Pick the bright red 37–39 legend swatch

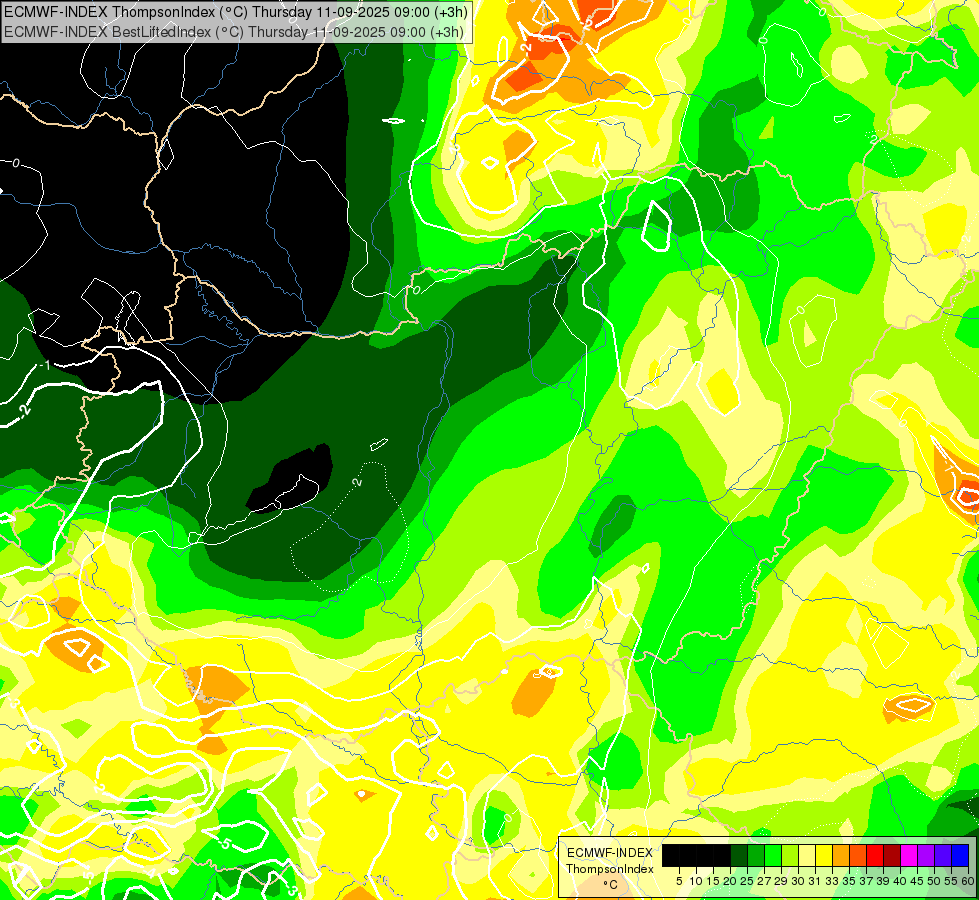875,856
